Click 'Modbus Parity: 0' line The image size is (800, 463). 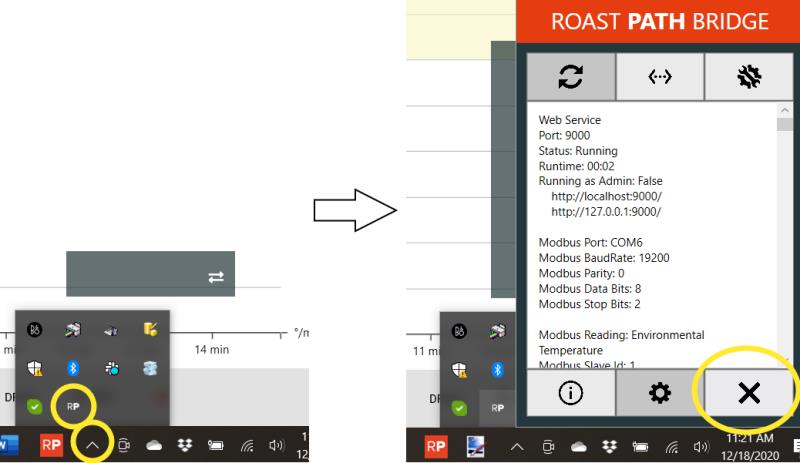click(x=582, y=273)
